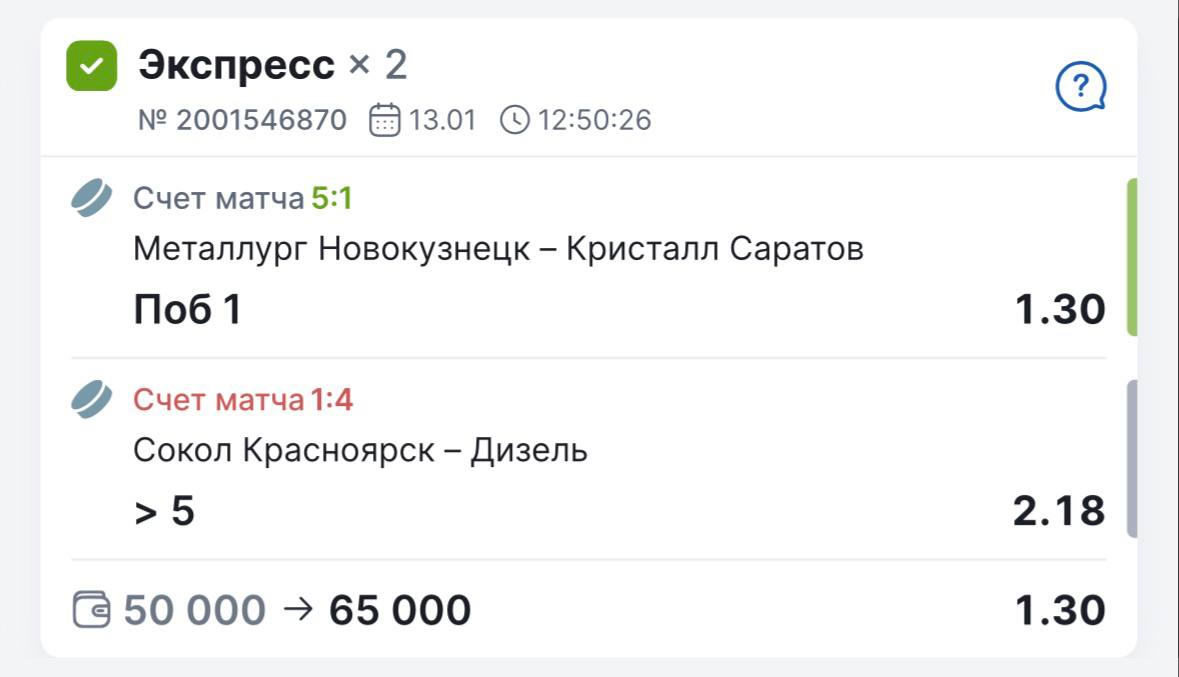Screen dimensions: 1179x677
Task: Click the hockey puck icon for Металлург match
Action: (92, 198)
